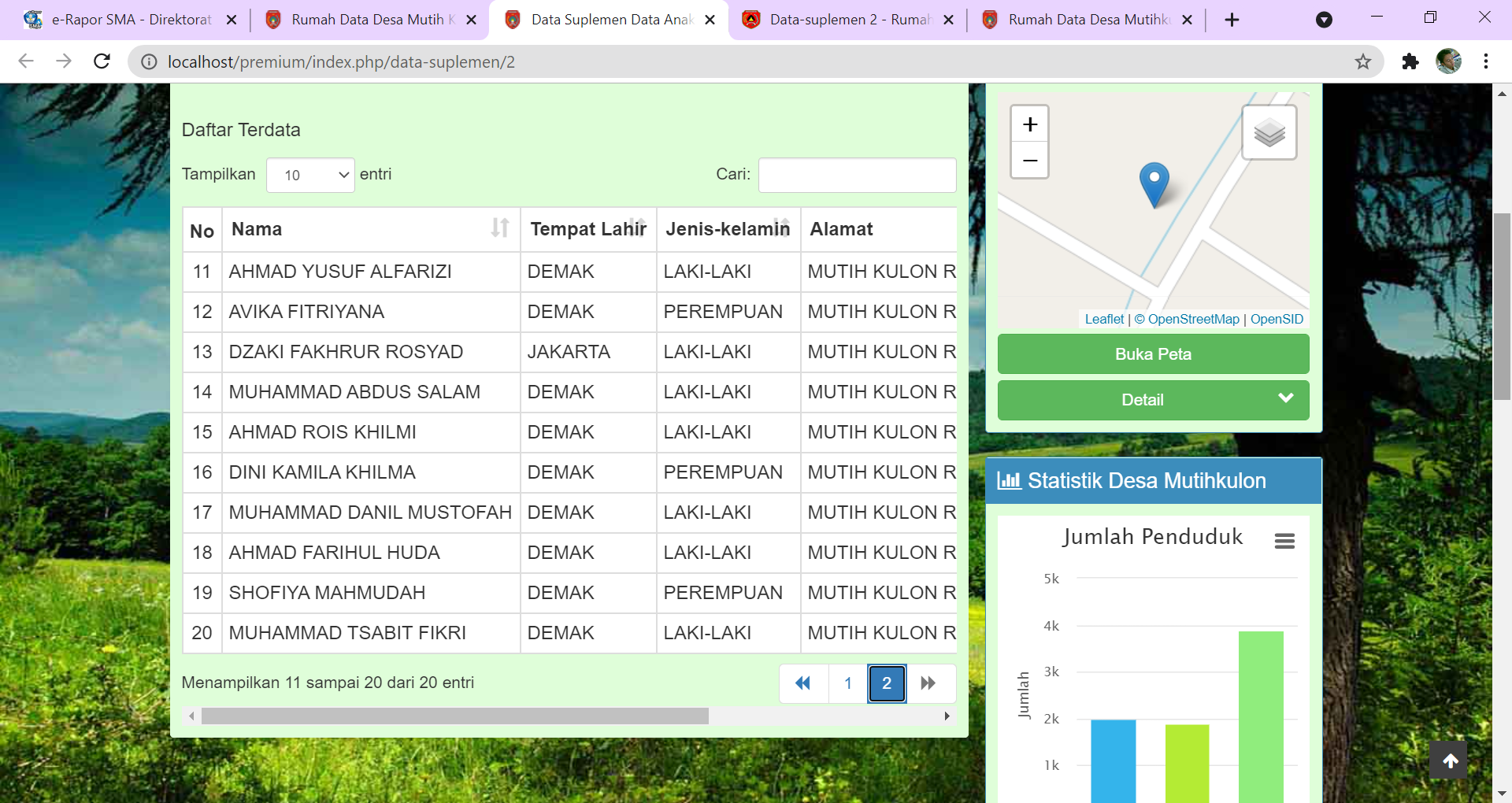Click the scroll-to-top arrow button
The height and width of the screenshot is (803, 1512).
pos(1450,760)
